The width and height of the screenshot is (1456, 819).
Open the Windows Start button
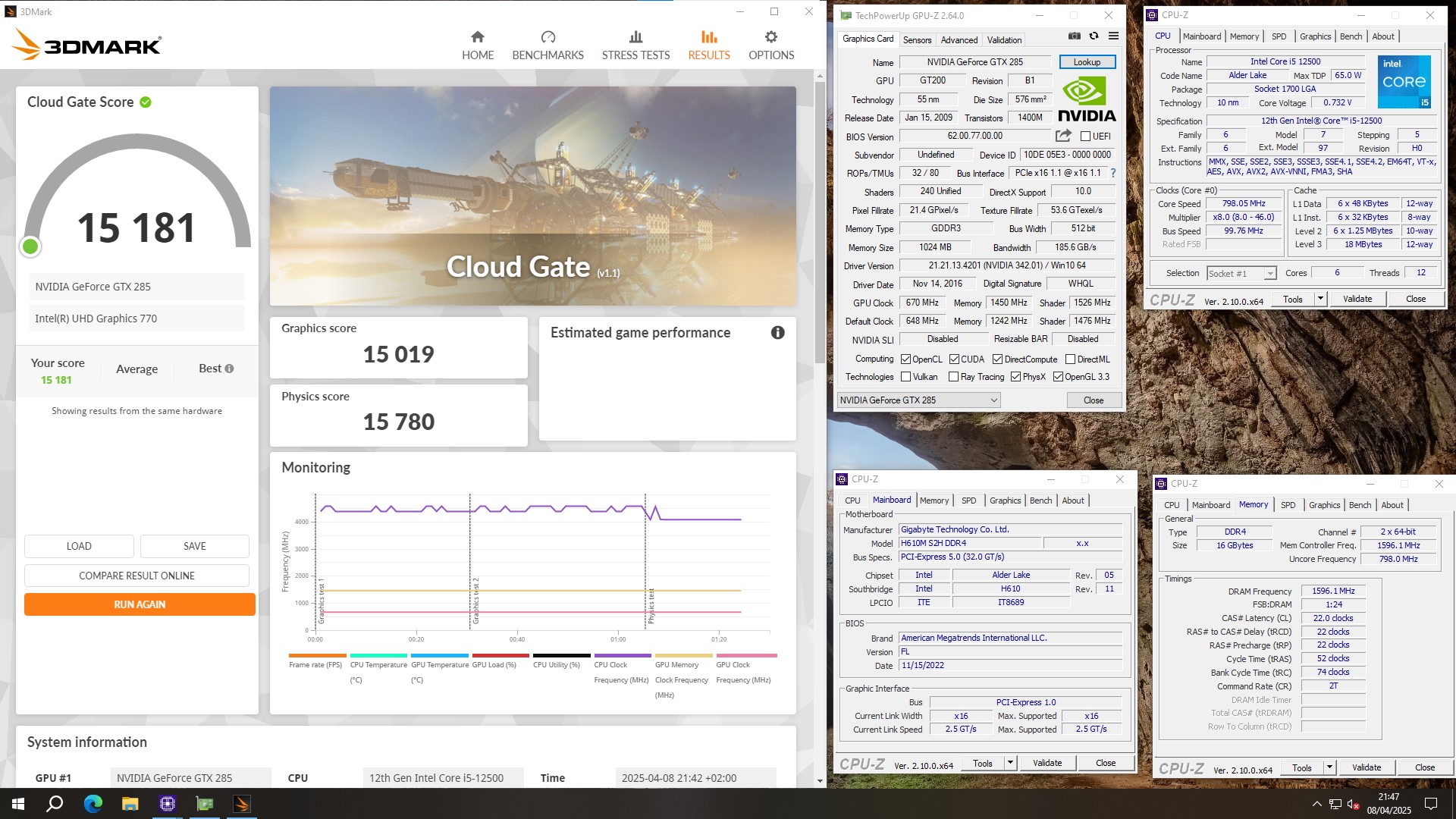[18, 804]
